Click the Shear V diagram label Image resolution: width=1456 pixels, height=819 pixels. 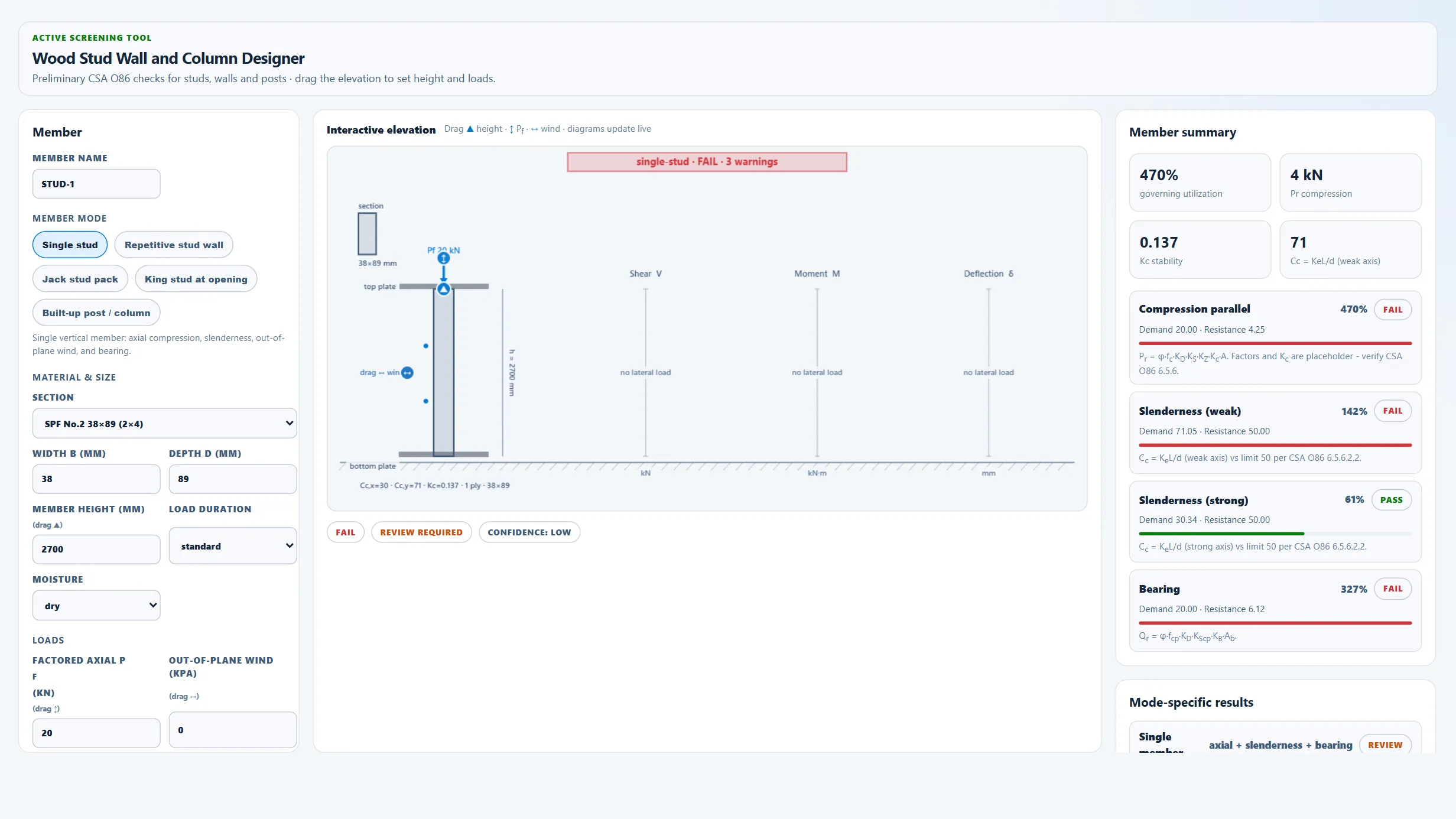click(645, 274)
